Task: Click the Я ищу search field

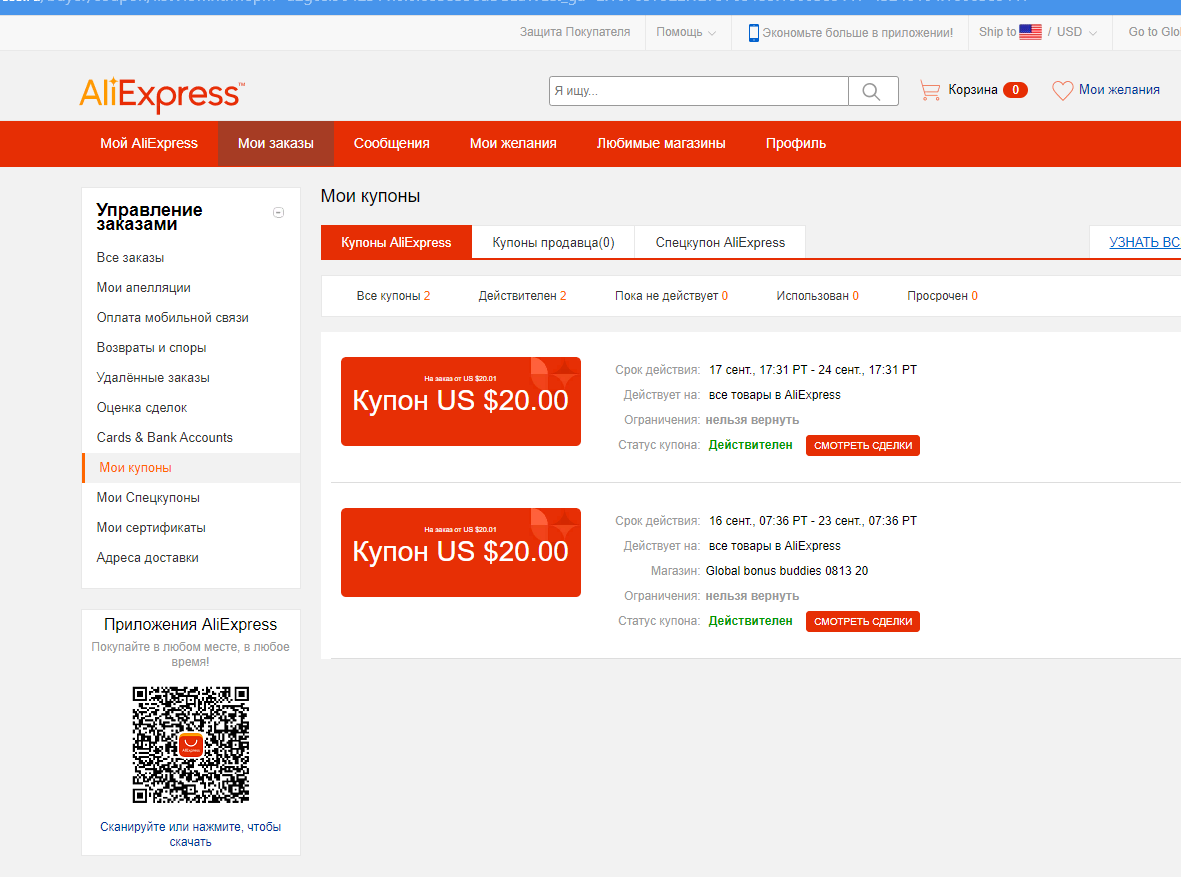Action: click(699, 90)
